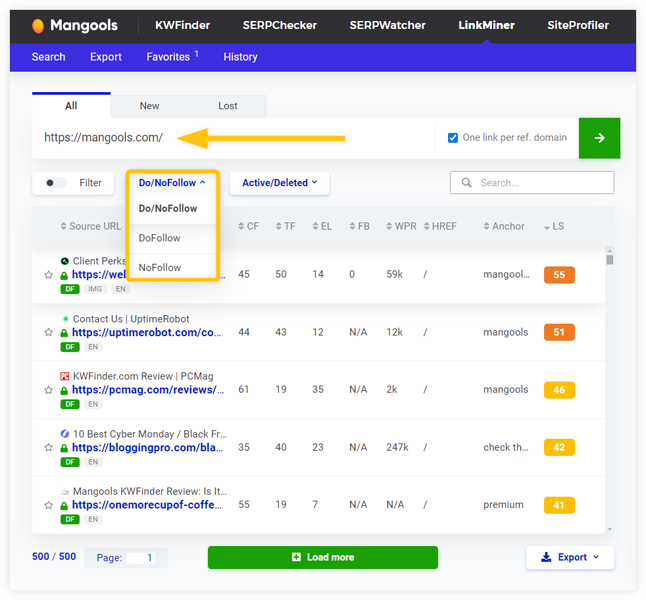This screenshot has height=600, width=646.
Task: Click the UptimeRobot green dot favicon
Action: 65,319
